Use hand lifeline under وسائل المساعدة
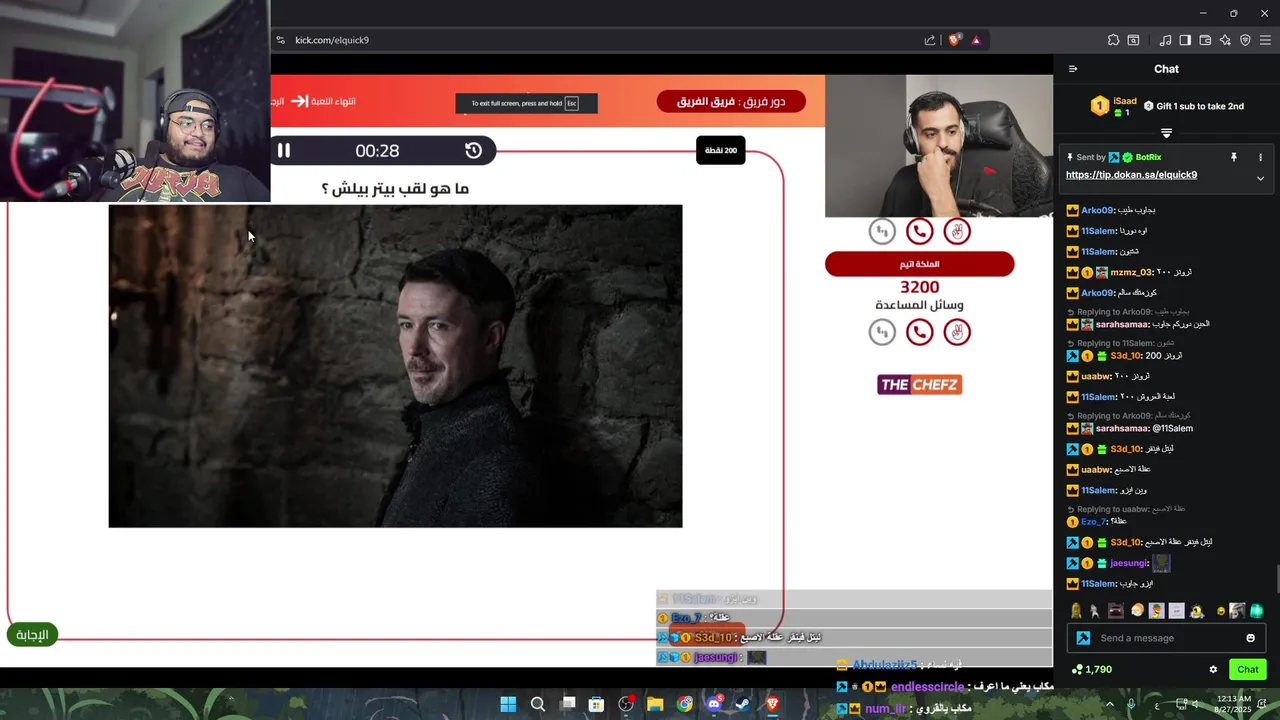Image resolution: width=1280 pixels, height=720 pixels. tap(957, 332)
